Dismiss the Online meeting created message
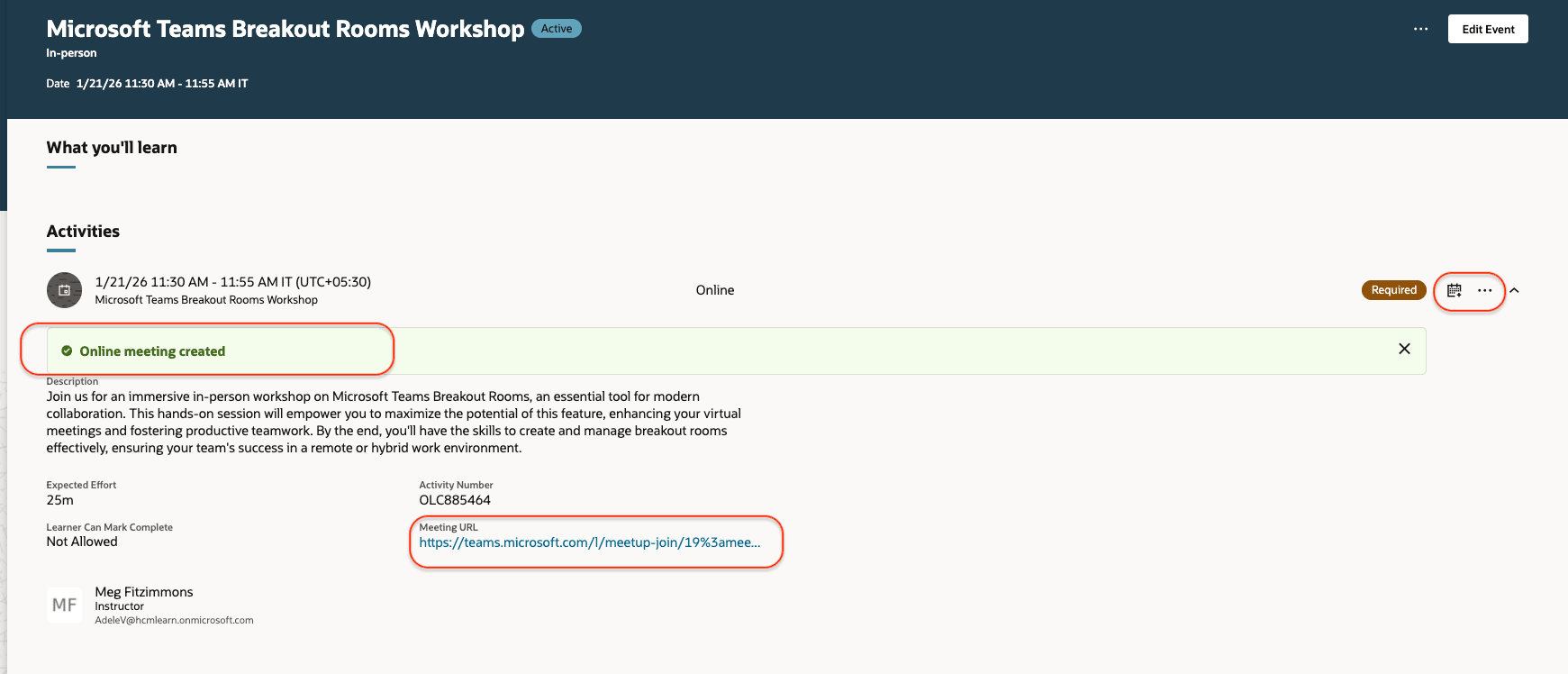This screenshot has height=674, width=1568. [x=1404, y=349]
